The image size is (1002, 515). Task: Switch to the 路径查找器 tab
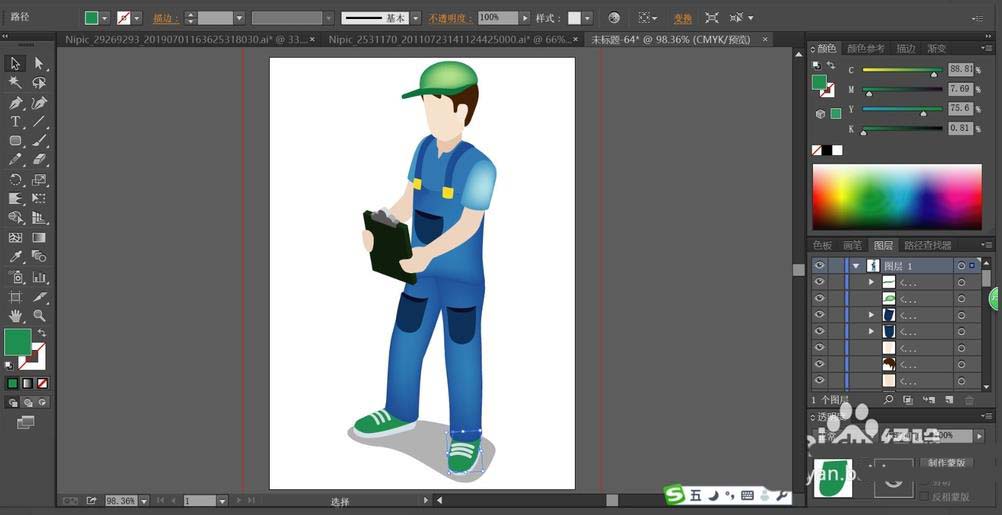coord(929,245)
